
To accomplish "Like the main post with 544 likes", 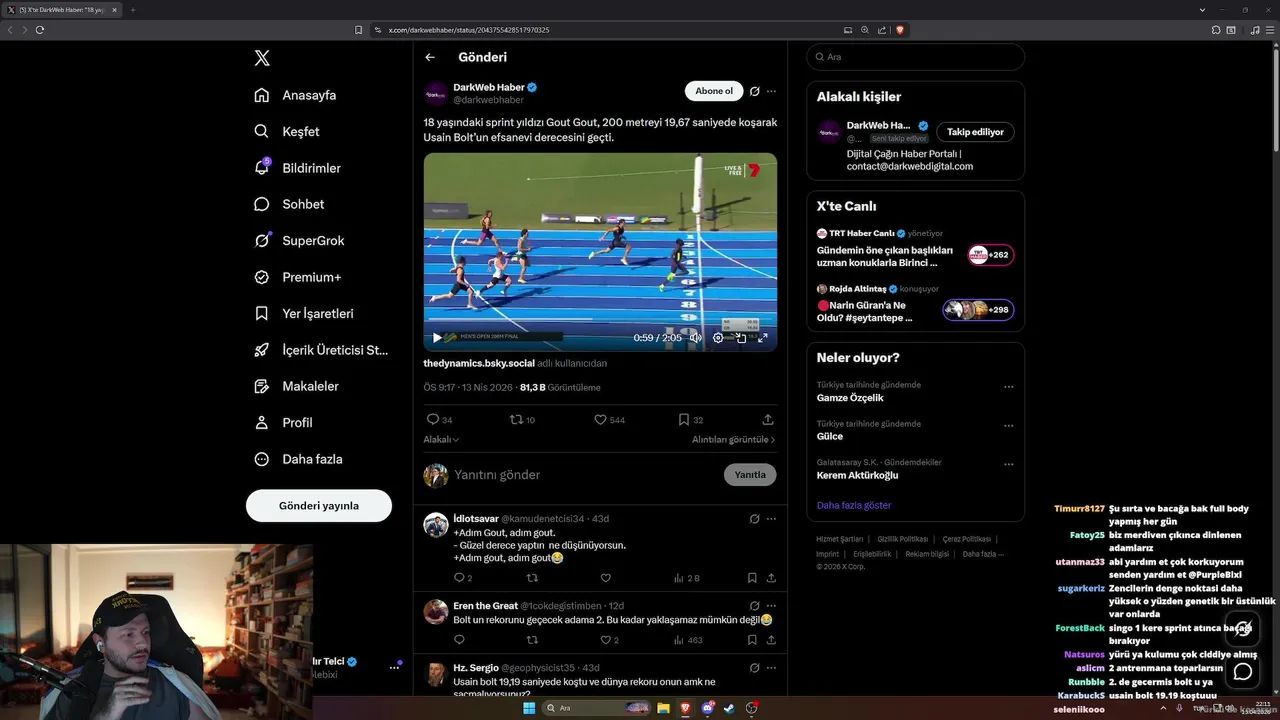I will click(x=609, y=420).
